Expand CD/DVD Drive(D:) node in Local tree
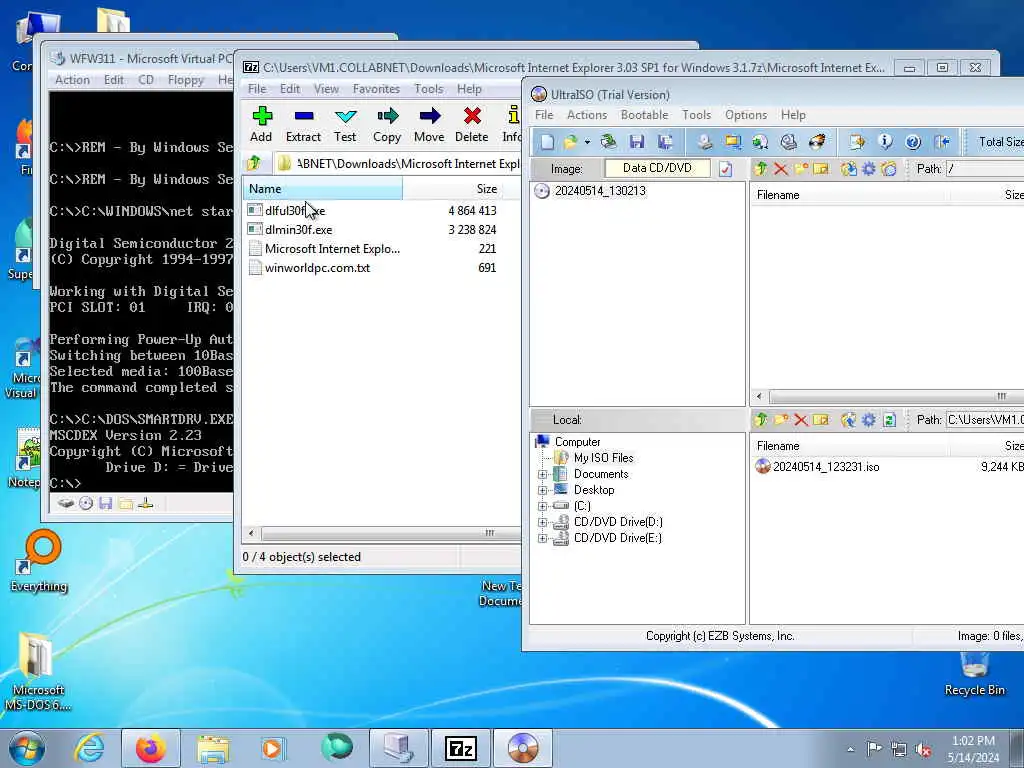Screen dimensions: 1024x768 click(x=543, y=522)
